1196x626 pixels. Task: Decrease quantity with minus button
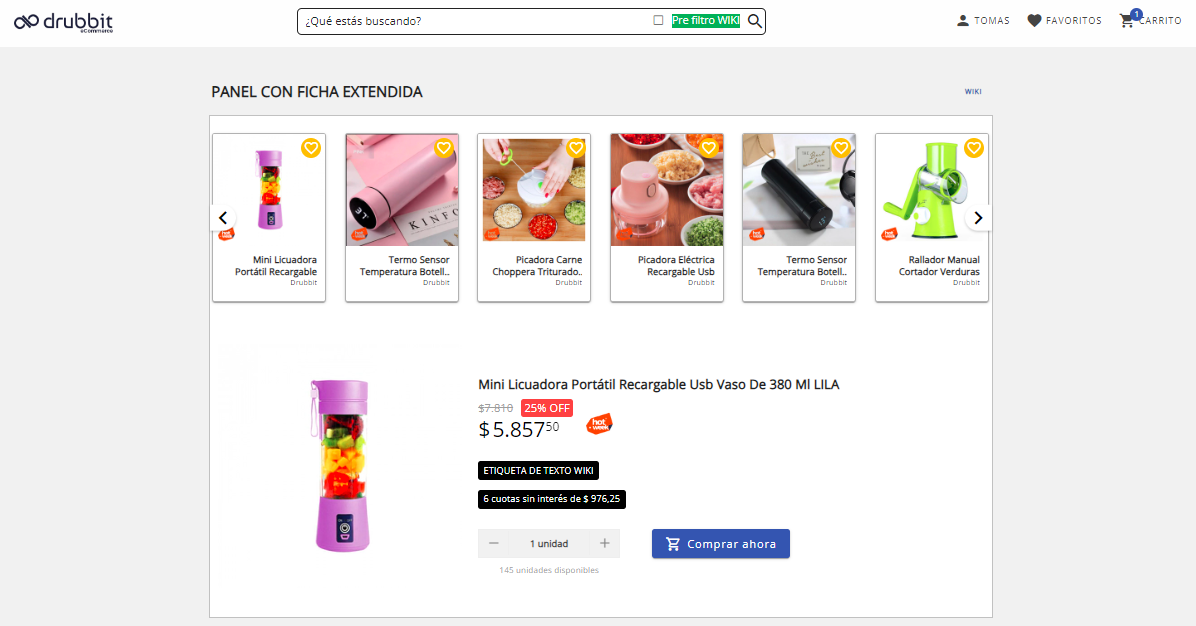[x=494, y=543]
